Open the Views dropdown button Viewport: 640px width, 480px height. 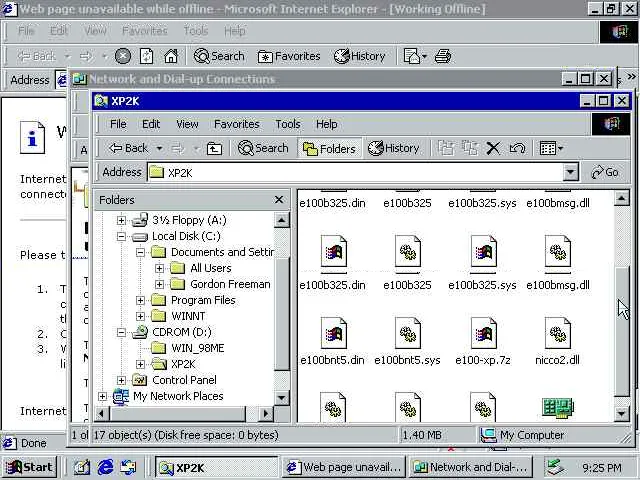point(551,148)
